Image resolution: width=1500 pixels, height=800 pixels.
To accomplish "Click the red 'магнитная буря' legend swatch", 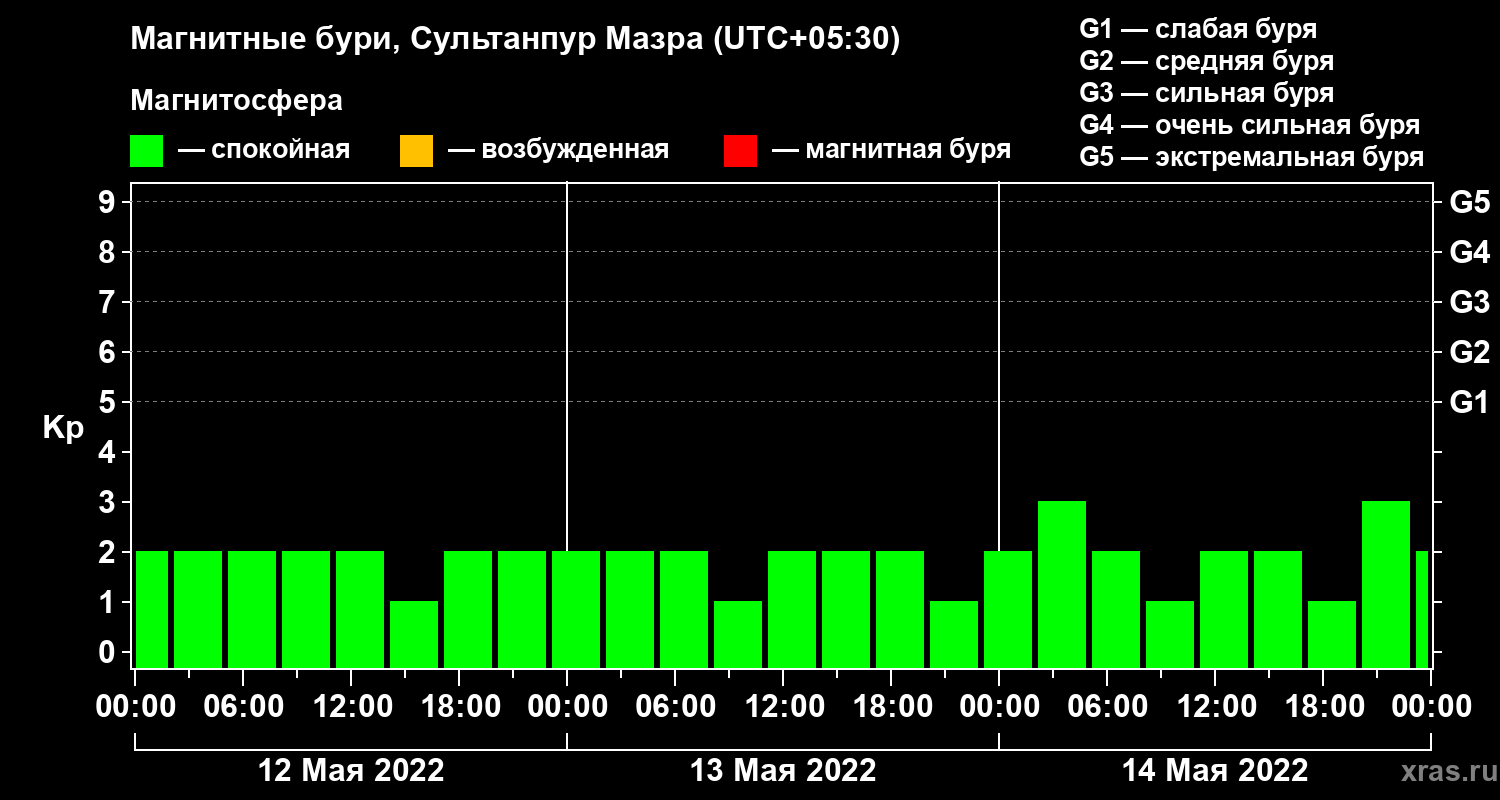I will tap(740, 151).
